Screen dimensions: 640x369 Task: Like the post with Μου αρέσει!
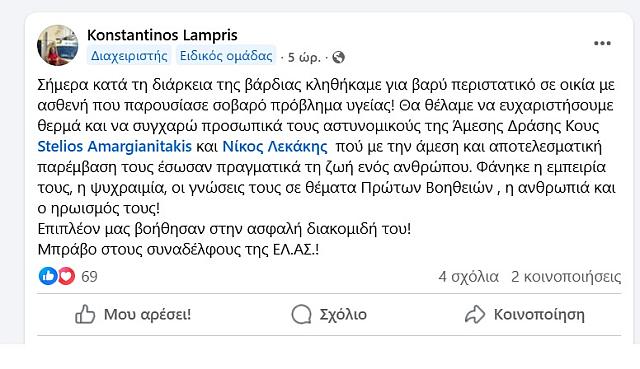[x=133, y=315]
